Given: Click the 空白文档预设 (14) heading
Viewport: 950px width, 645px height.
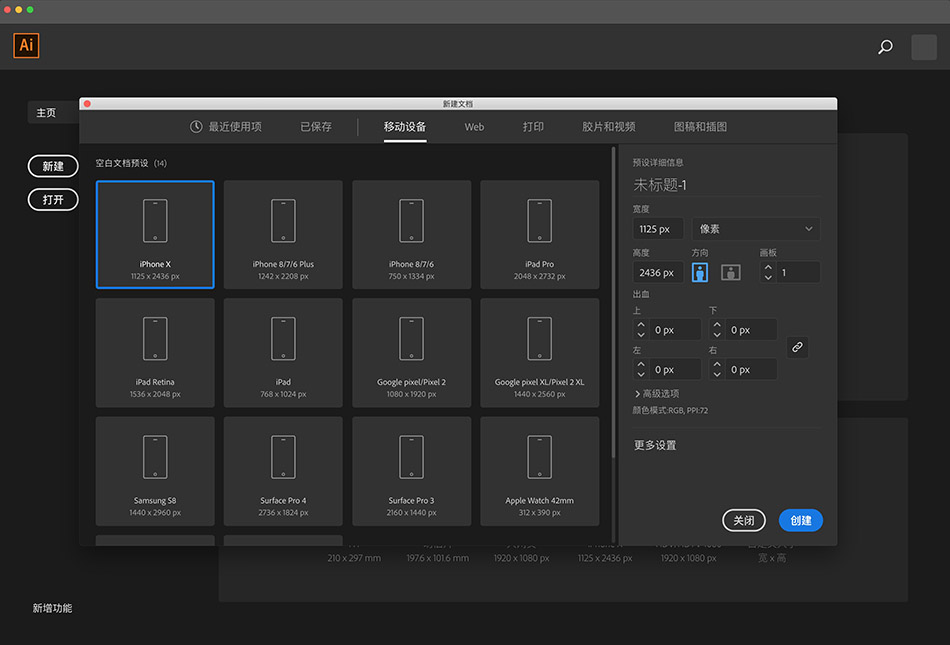Looking at the screenshot, I should click(131, 163).
